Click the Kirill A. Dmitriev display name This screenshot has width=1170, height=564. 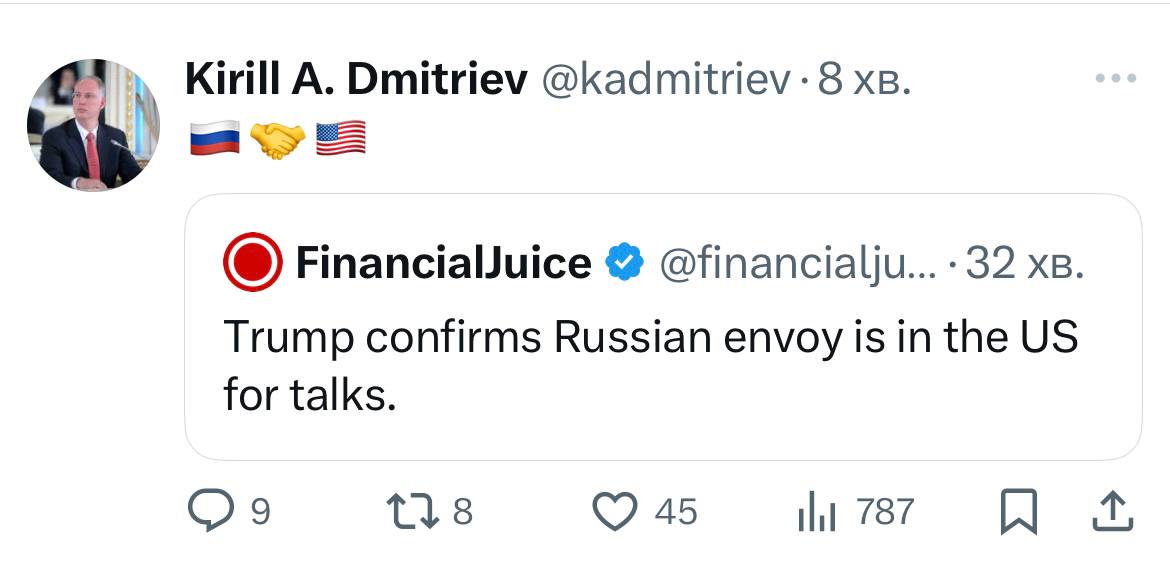coord(355,80)
